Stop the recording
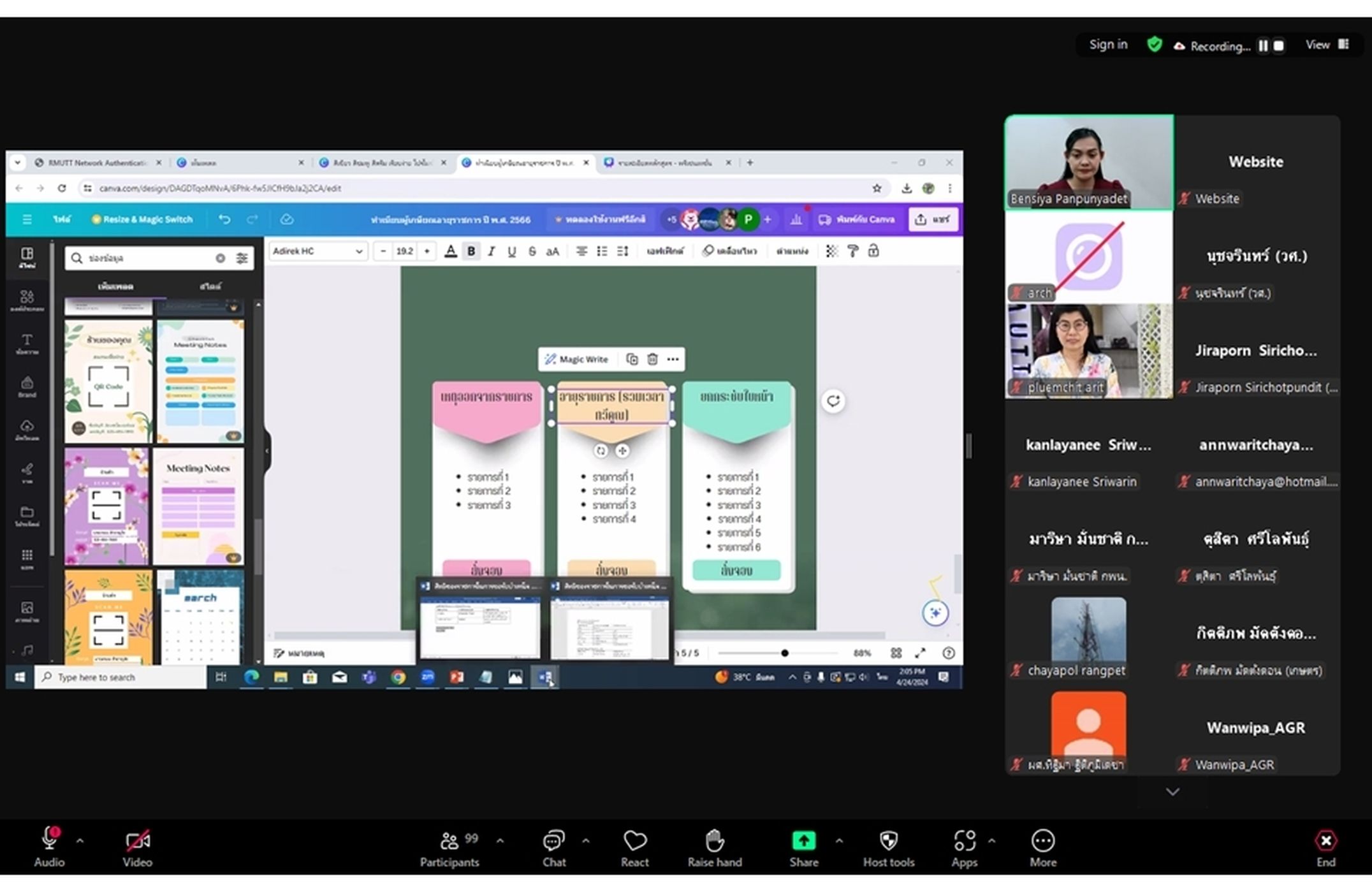Viewport: 1372px width, 892px height. pos(1278,46)
